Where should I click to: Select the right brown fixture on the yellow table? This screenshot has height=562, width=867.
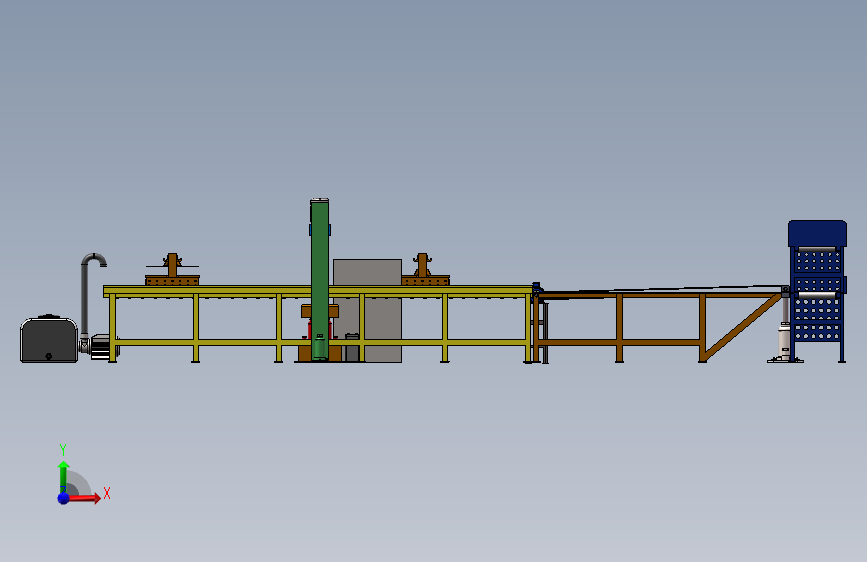point(425,271)
